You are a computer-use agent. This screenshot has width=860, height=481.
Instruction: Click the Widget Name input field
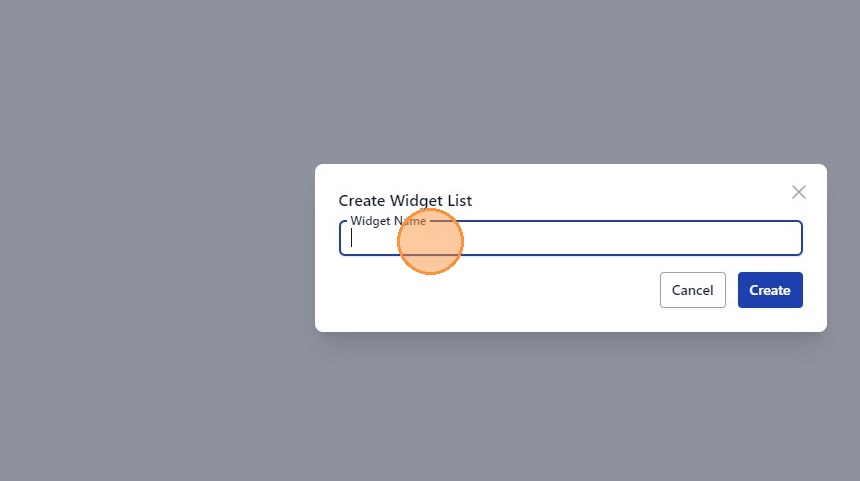(600, 239)
